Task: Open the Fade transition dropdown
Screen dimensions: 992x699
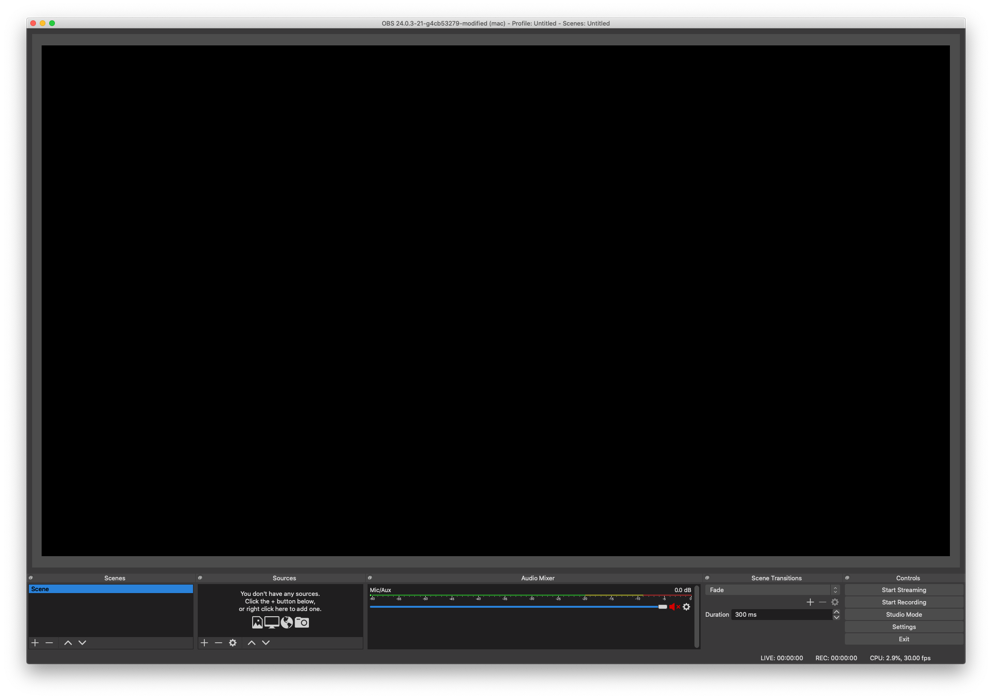Action: tap(771, 590)
